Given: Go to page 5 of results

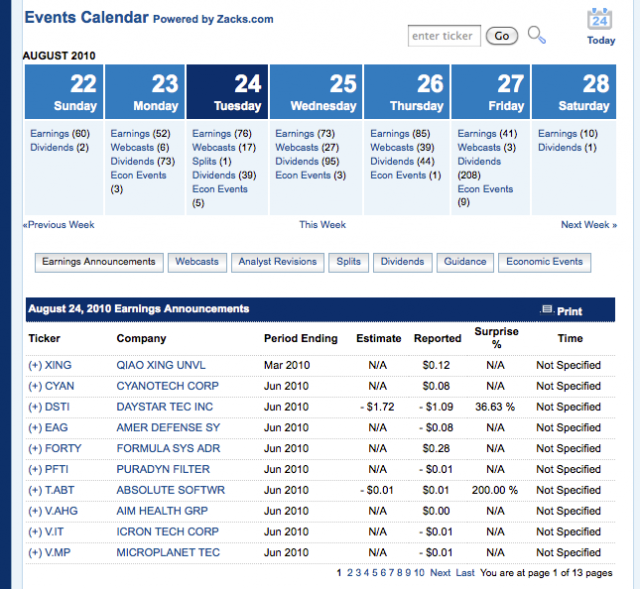Looking at the screenshot, I should click(375, 573).
